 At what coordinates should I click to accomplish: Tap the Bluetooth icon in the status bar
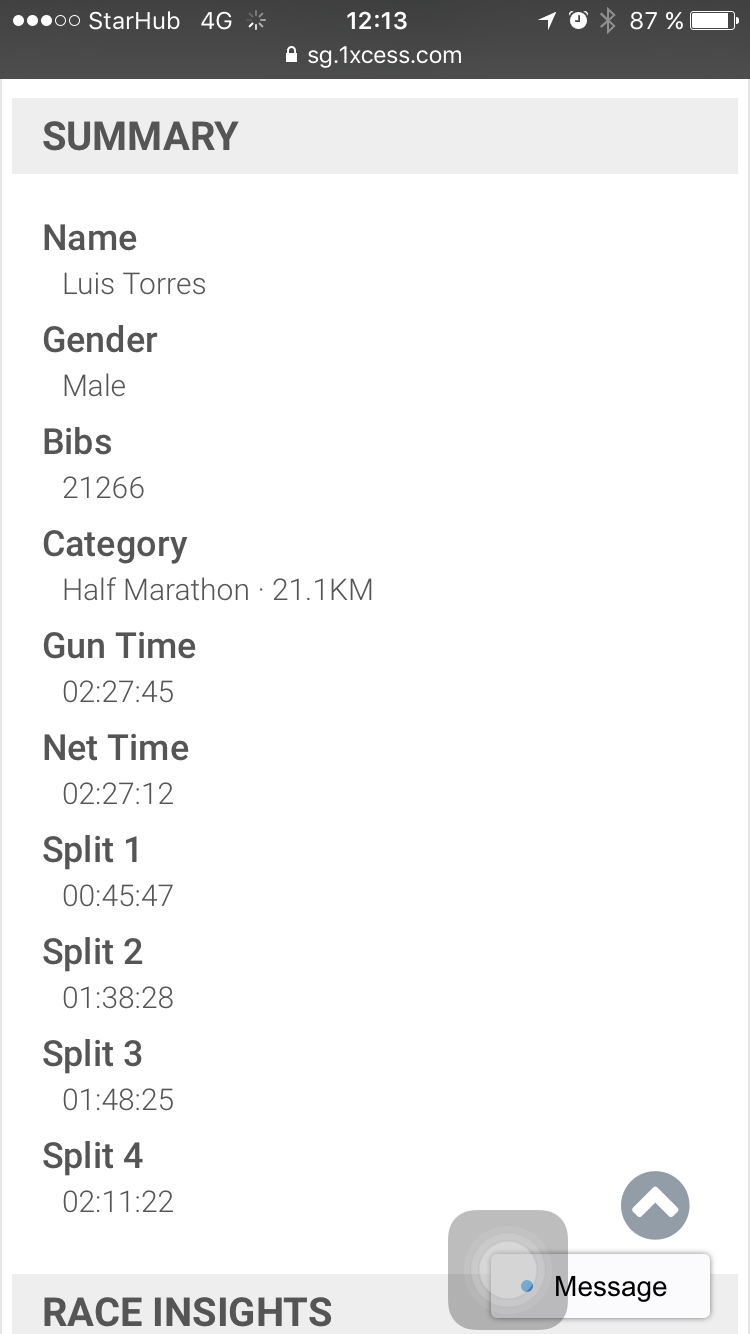tap(608, 20)
